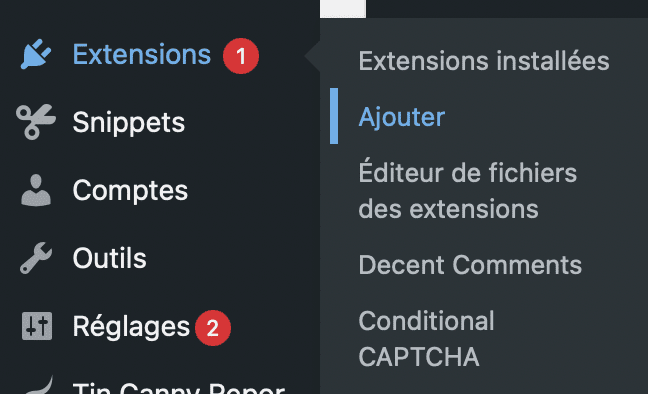Open the Snippets menu

coord(129,123)
